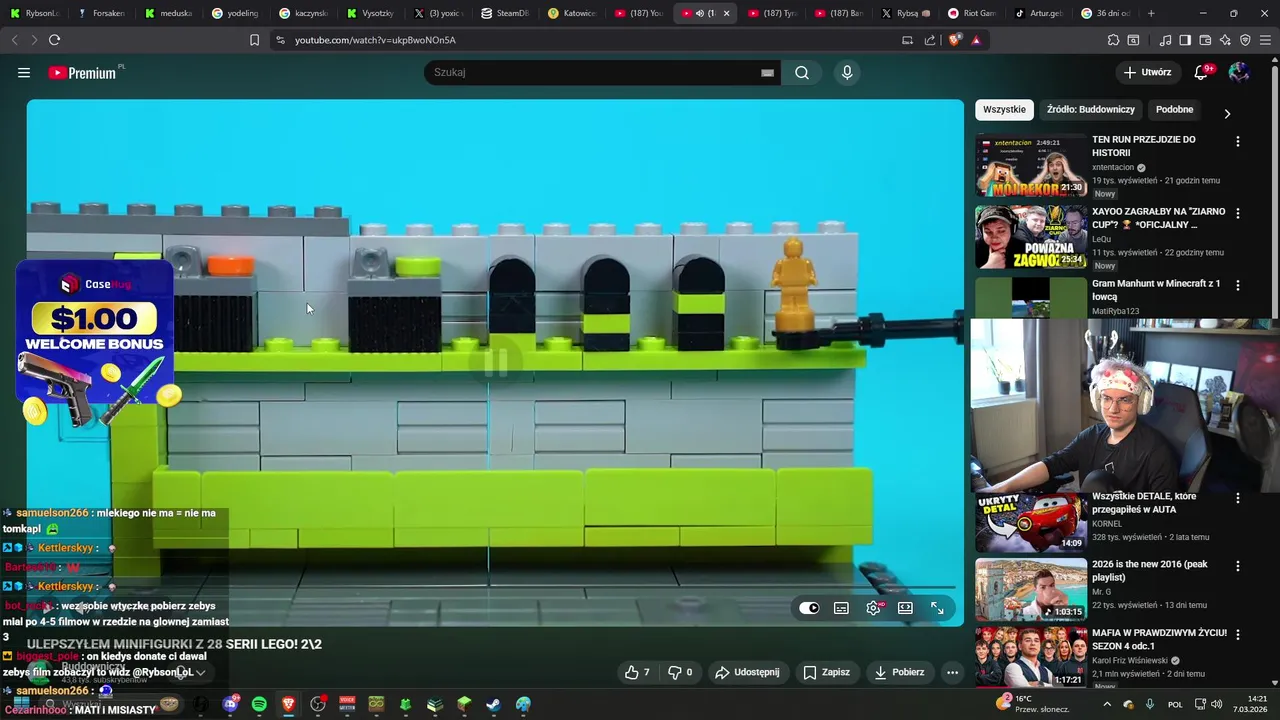Open Brave Wallet icon
Viewport: 1280px width, 720px height.
pos(1205,40)
